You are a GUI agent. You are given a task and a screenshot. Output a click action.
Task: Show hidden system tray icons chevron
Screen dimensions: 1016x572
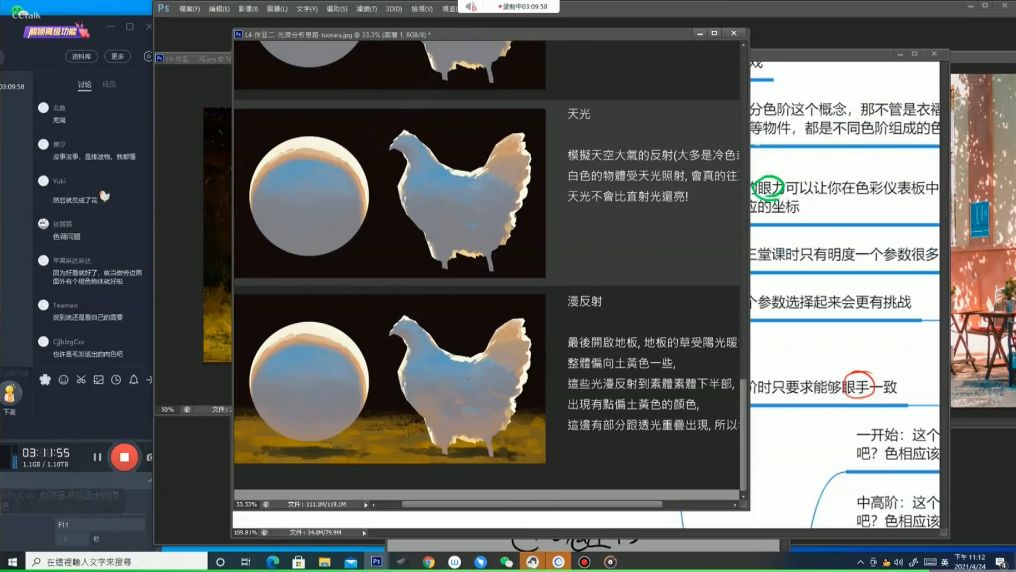click(860, 562)
